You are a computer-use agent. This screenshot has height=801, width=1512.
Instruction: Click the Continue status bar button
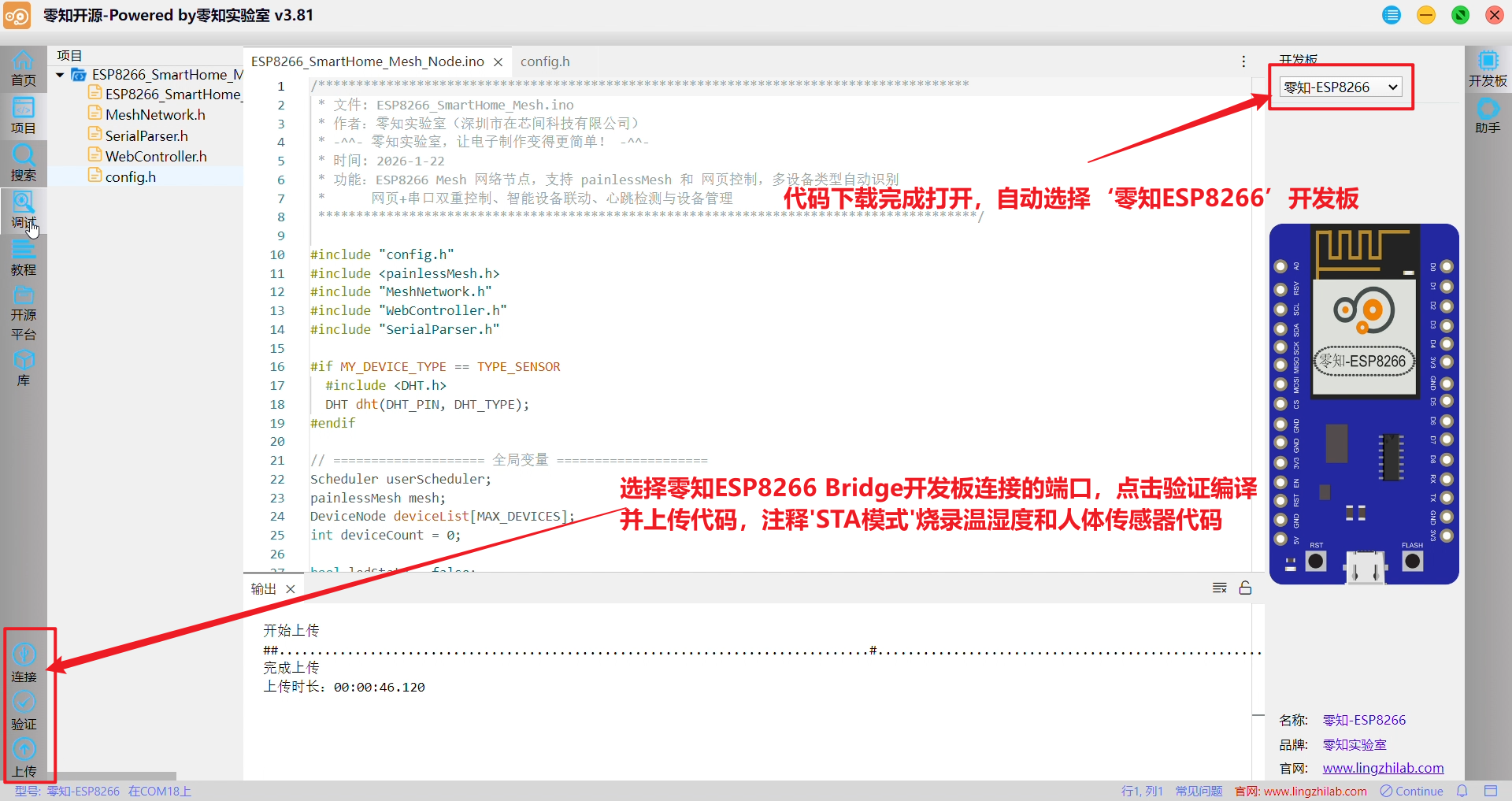click(1412, 791)
